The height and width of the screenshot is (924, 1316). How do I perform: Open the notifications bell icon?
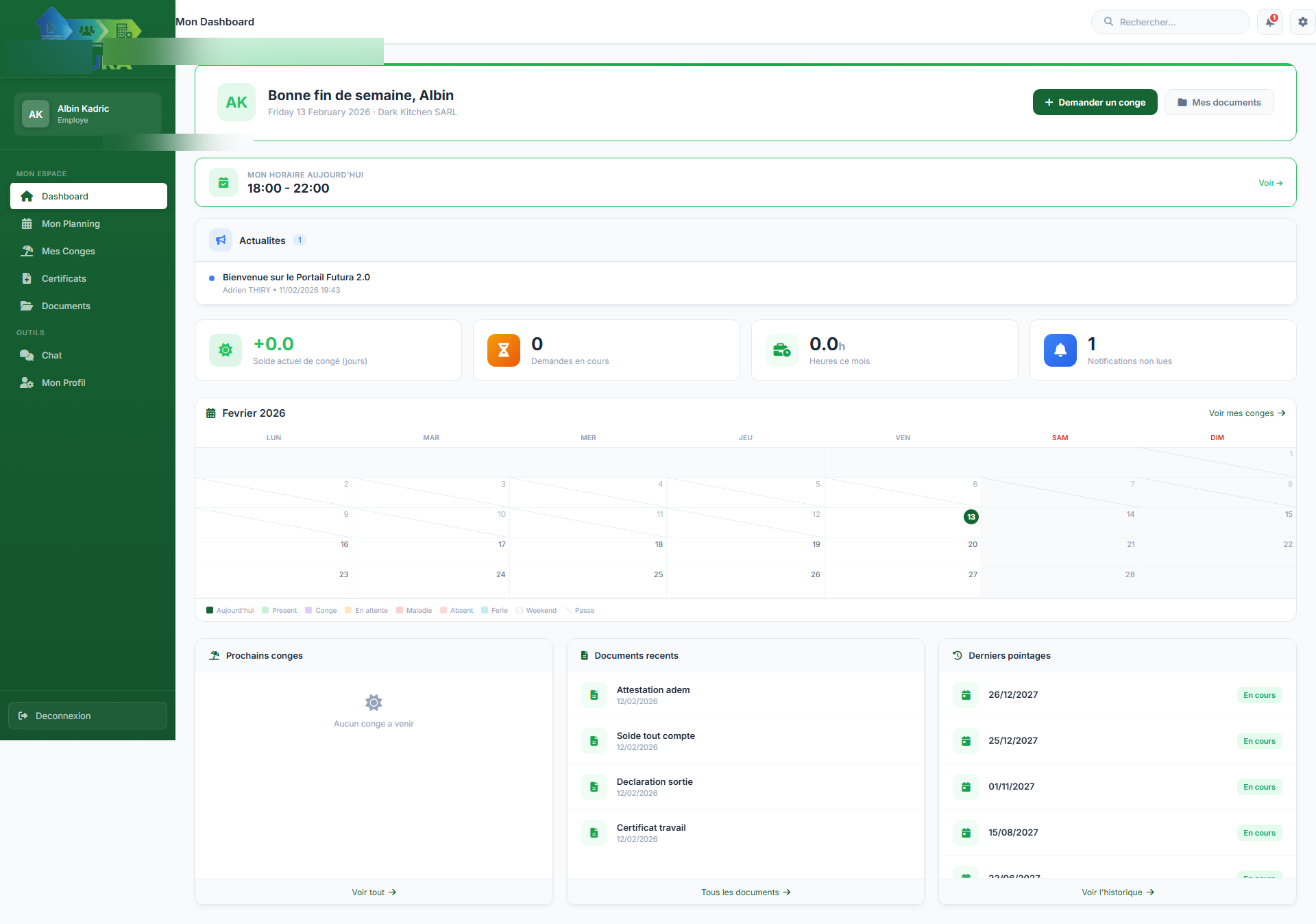tap(1269, 21)
